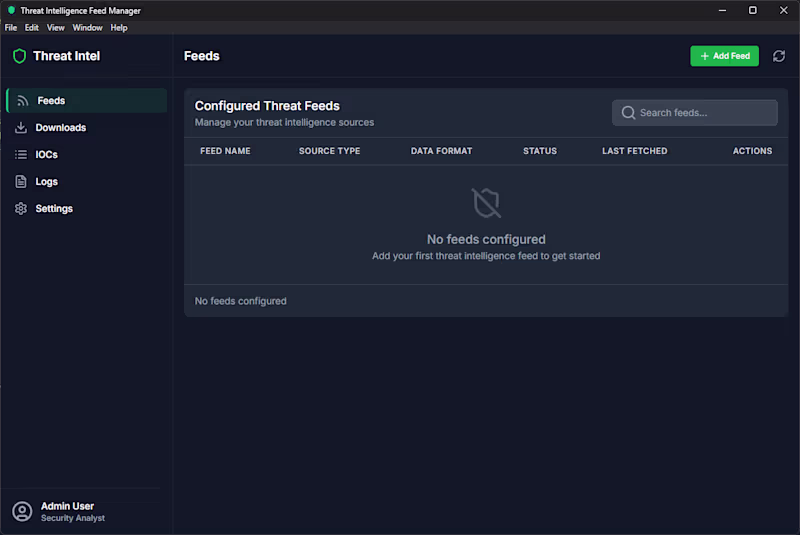The image size is (800, 535).
Task: Open the View menu
Action: pos(56,28)
